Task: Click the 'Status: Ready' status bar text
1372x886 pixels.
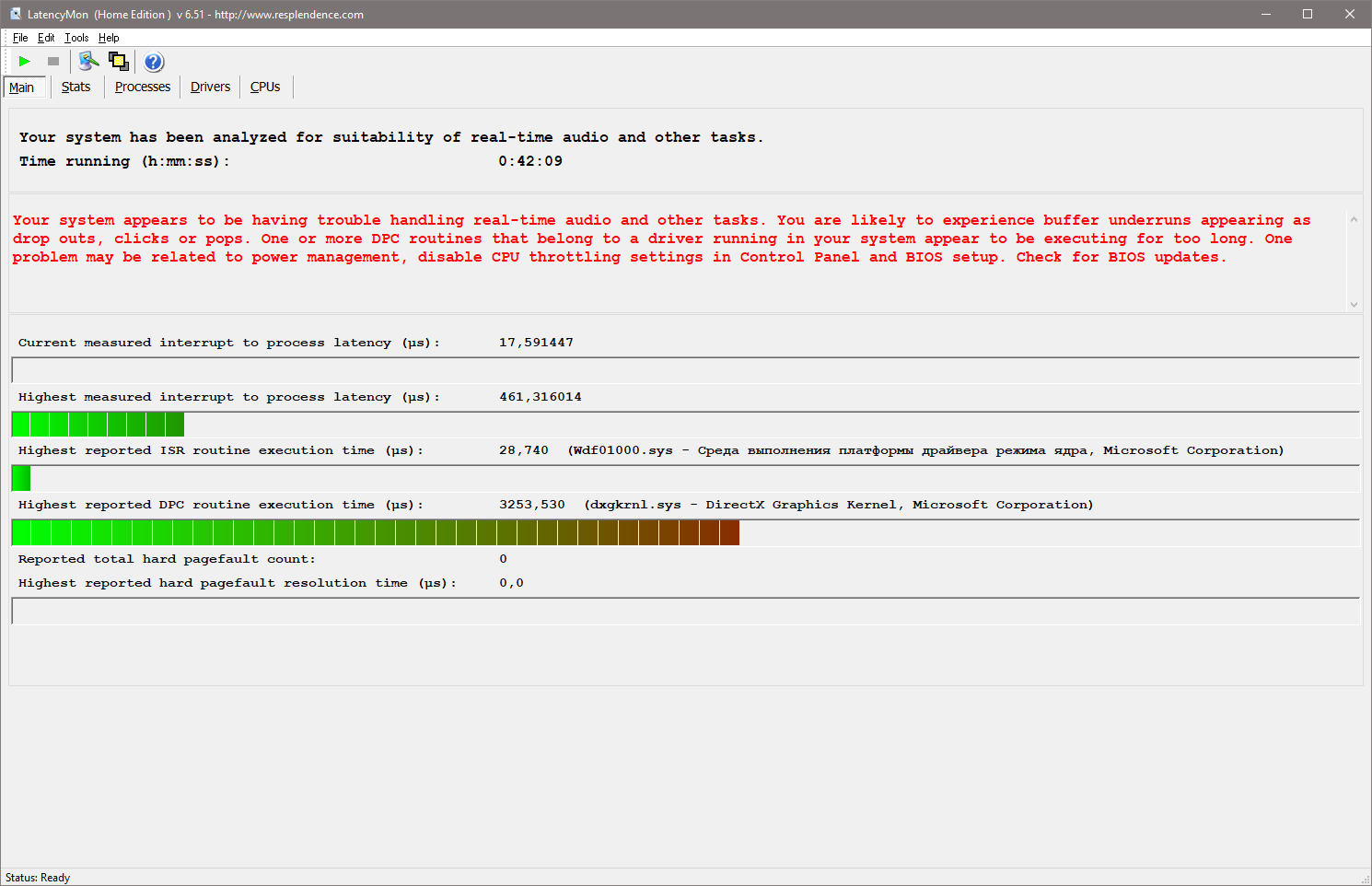Action: 38,878
